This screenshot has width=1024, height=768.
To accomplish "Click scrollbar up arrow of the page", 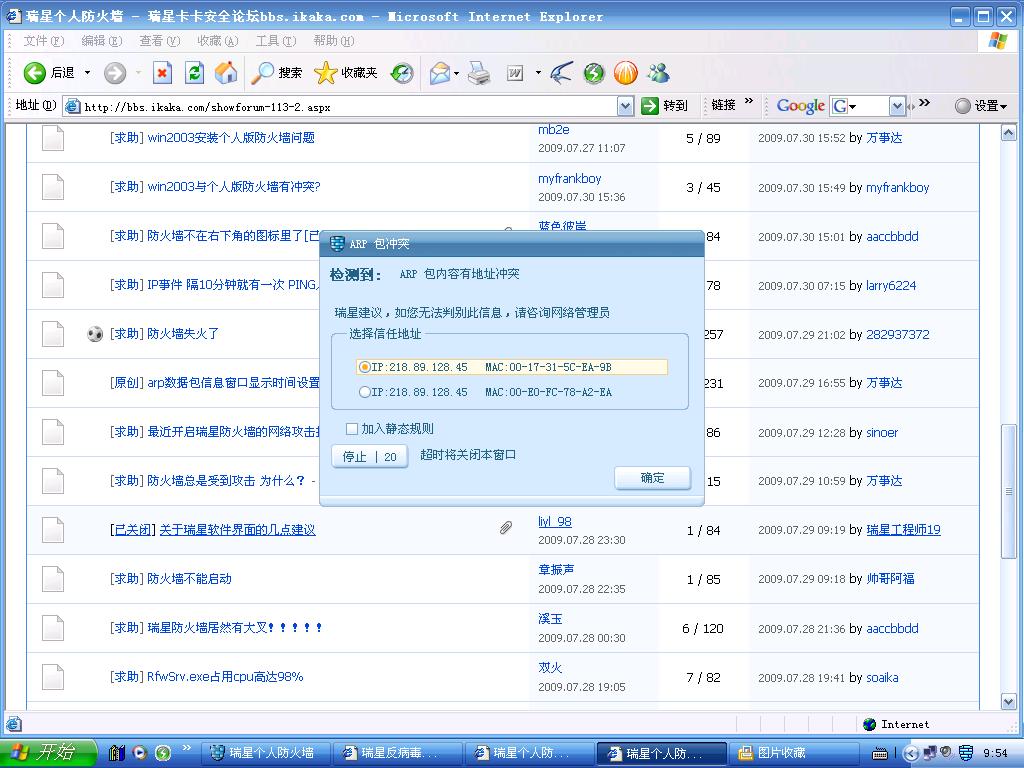I will pos(1008,133).
